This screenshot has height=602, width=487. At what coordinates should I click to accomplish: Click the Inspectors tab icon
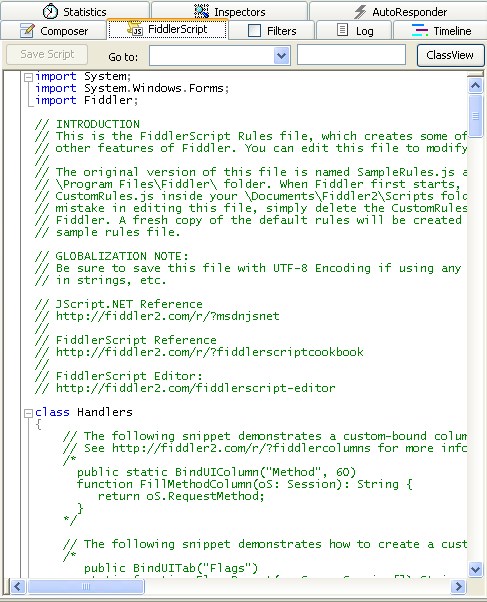click(x=201, y=11)
